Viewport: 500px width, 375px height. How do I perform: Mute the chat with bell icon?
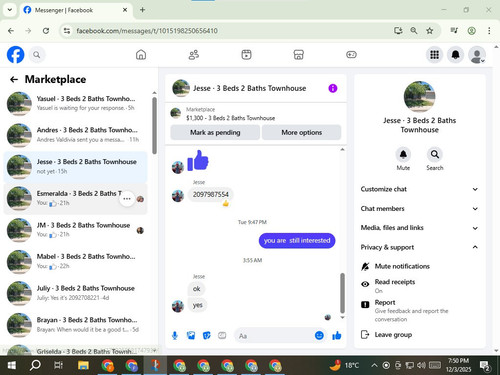coord(403,154)
